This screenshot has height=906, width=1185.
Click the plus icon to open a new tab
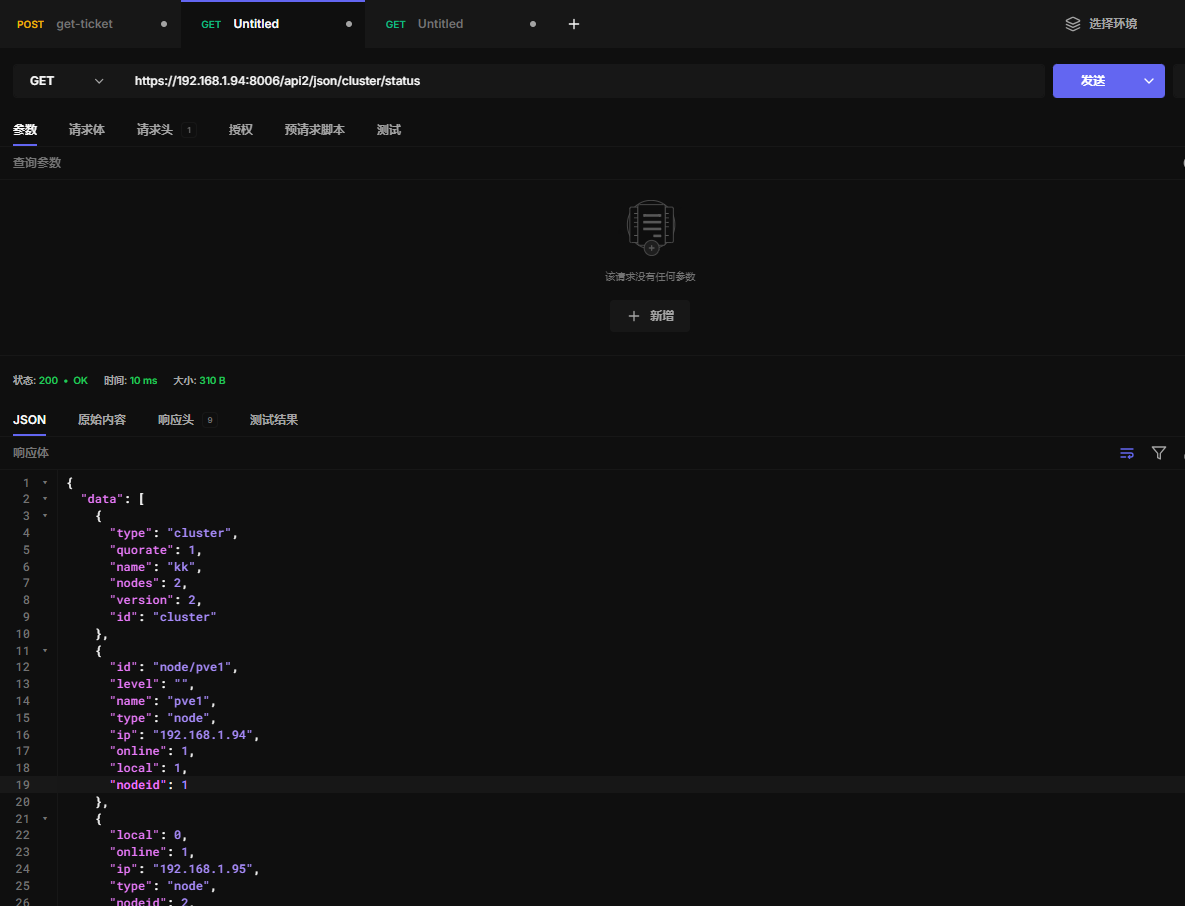(574, 24)
